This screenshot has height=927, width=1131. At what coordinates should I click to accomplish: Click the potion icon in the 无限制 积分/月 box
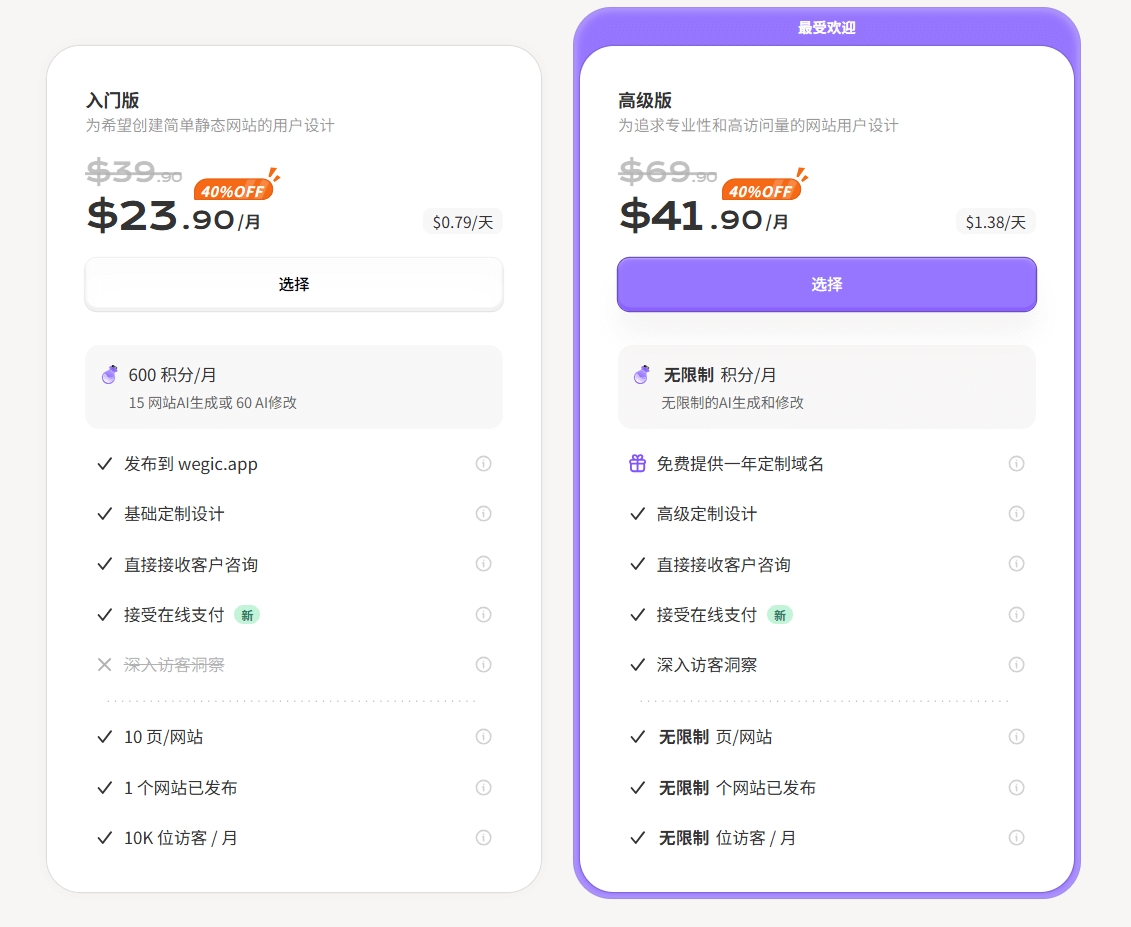[x=643, y=375]
